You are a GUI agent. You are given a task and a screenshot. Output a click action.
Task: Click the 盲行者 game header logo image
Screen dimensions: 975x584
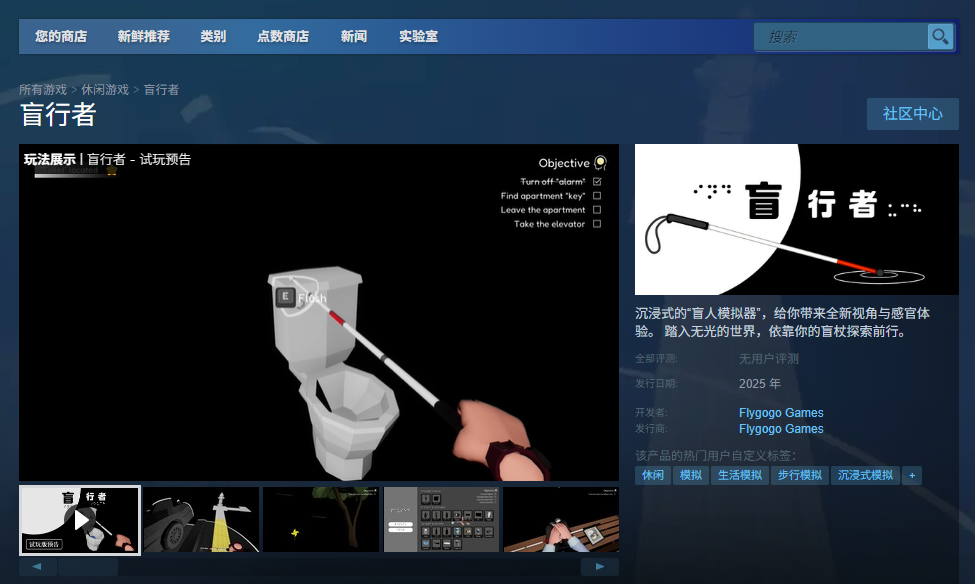(x=796, y=220)
